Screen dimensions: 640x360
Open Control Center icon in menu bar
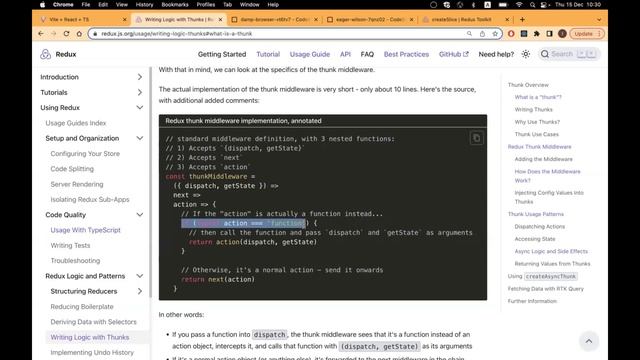[544, 4]
